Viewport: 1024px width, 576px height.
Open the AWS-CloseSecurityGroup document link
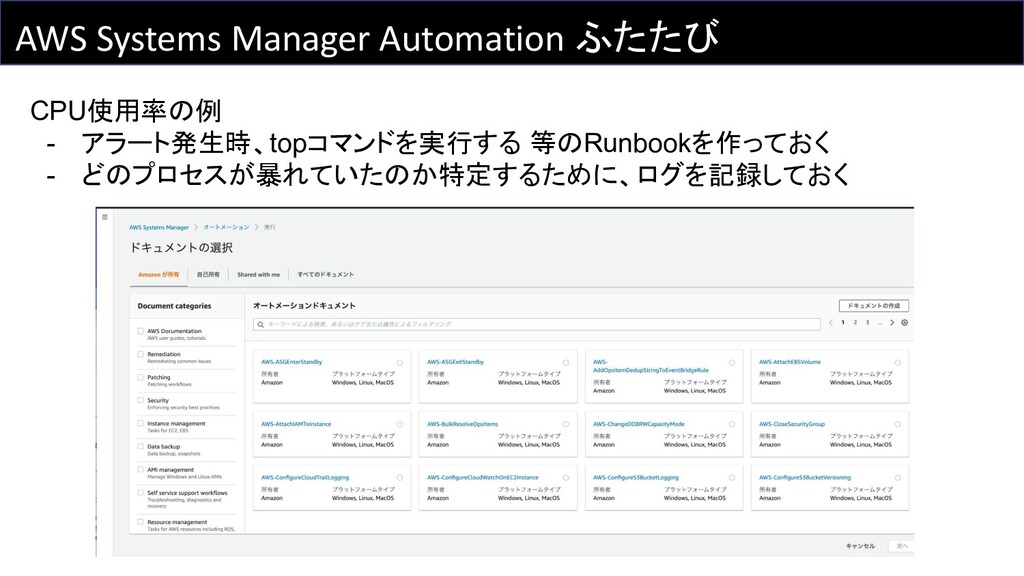coord(792,424)
